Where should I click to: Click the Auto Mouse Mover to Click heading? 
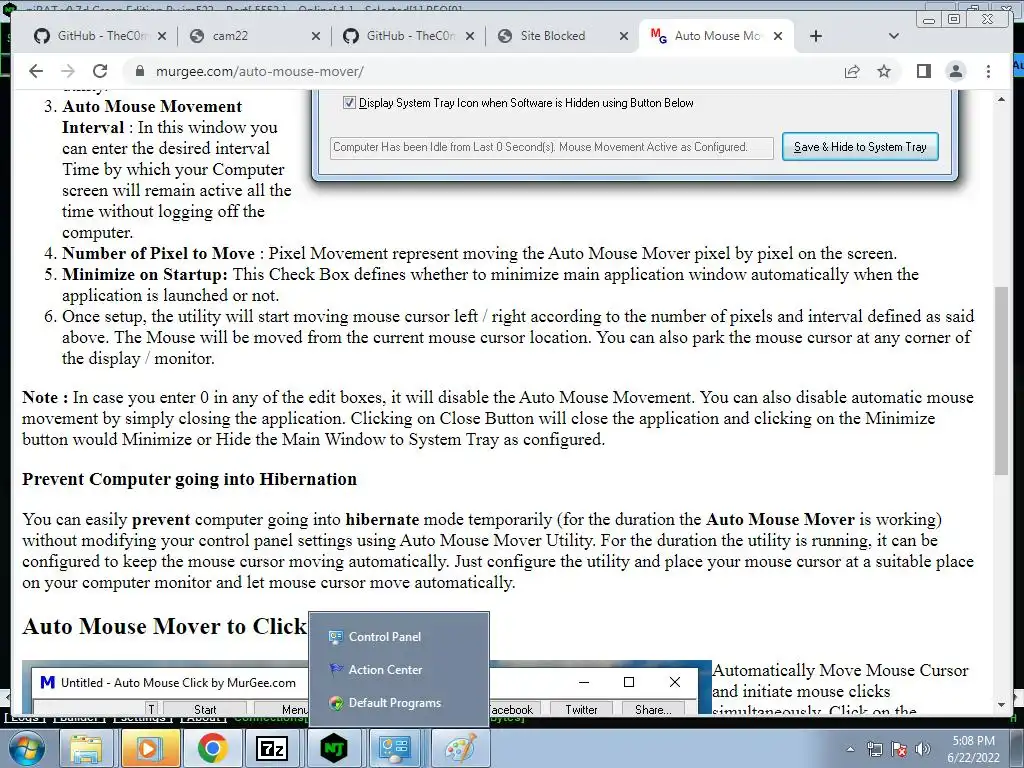(x=165, y=626)
